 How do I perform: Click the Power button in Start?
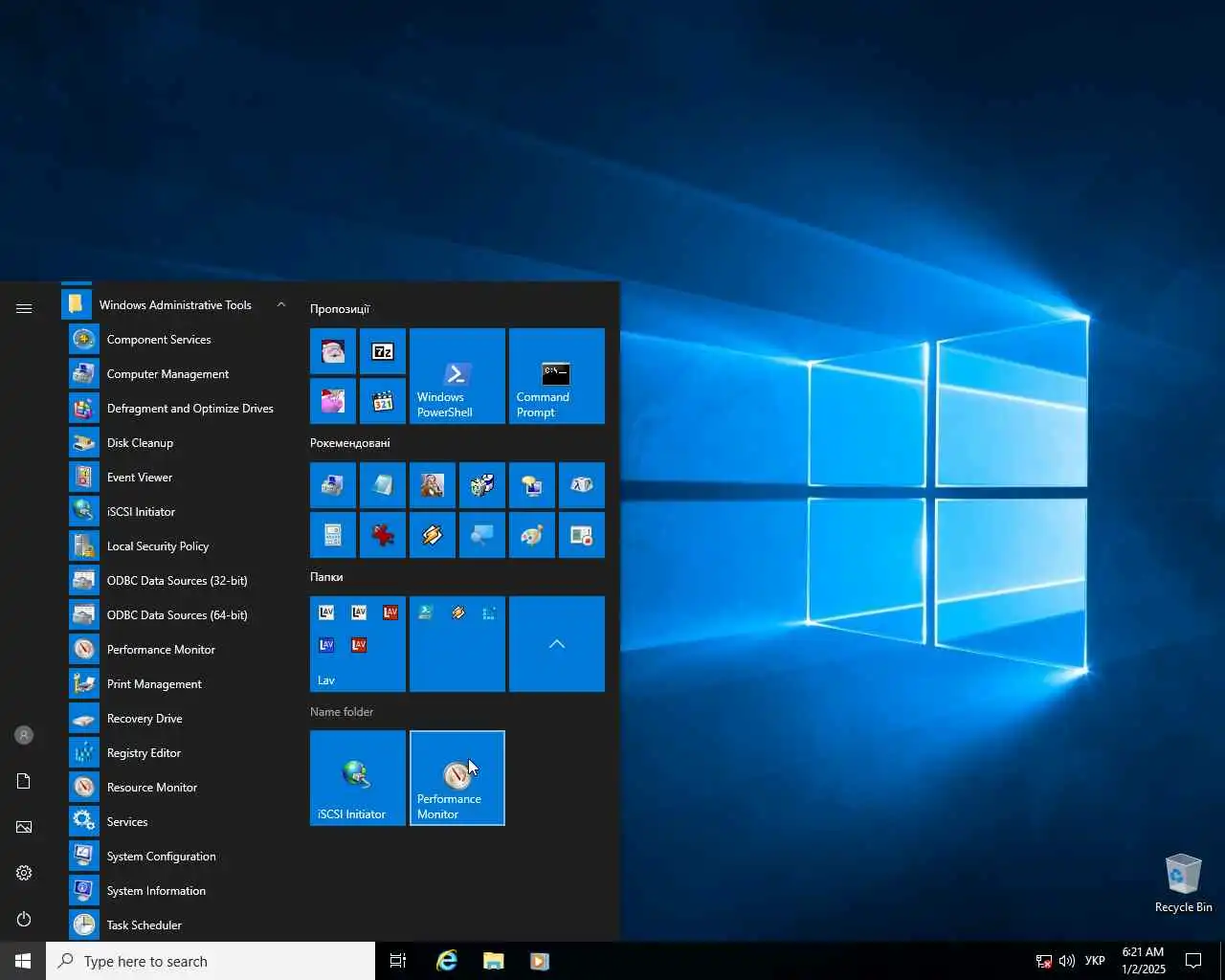click(x=24, y=919)
